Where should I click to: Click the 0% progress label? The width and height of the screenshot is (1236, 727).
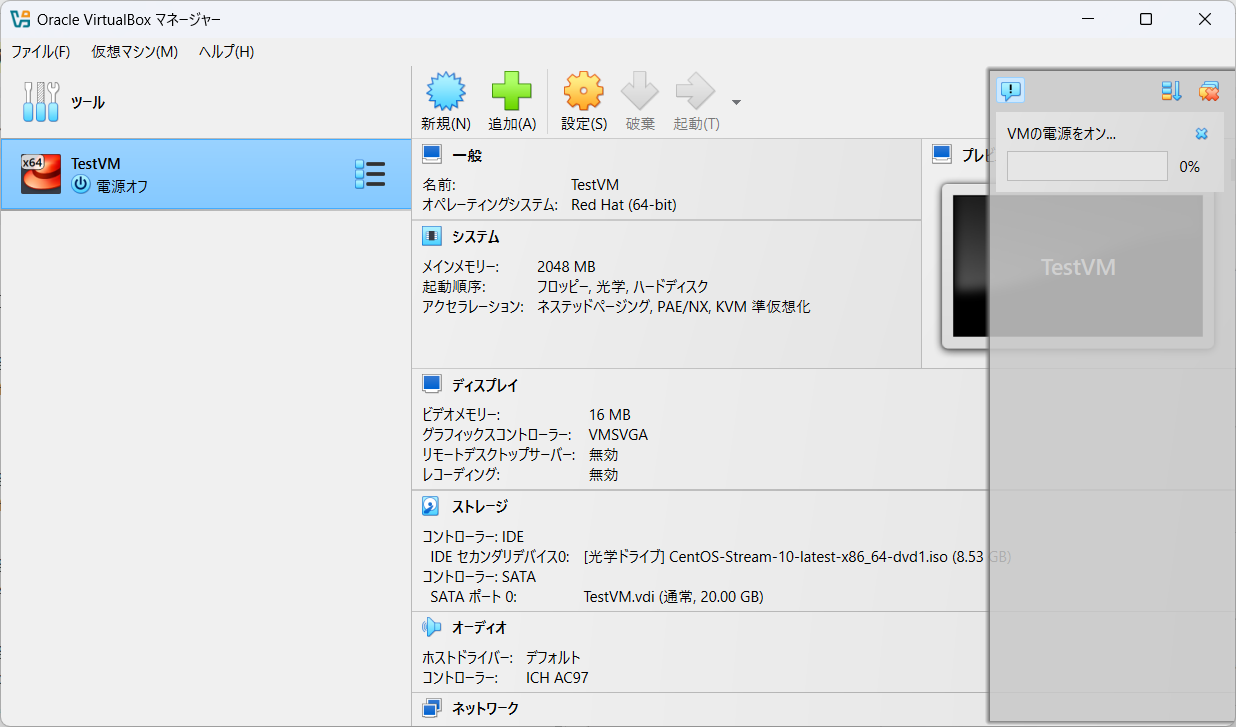point(1189,167)
